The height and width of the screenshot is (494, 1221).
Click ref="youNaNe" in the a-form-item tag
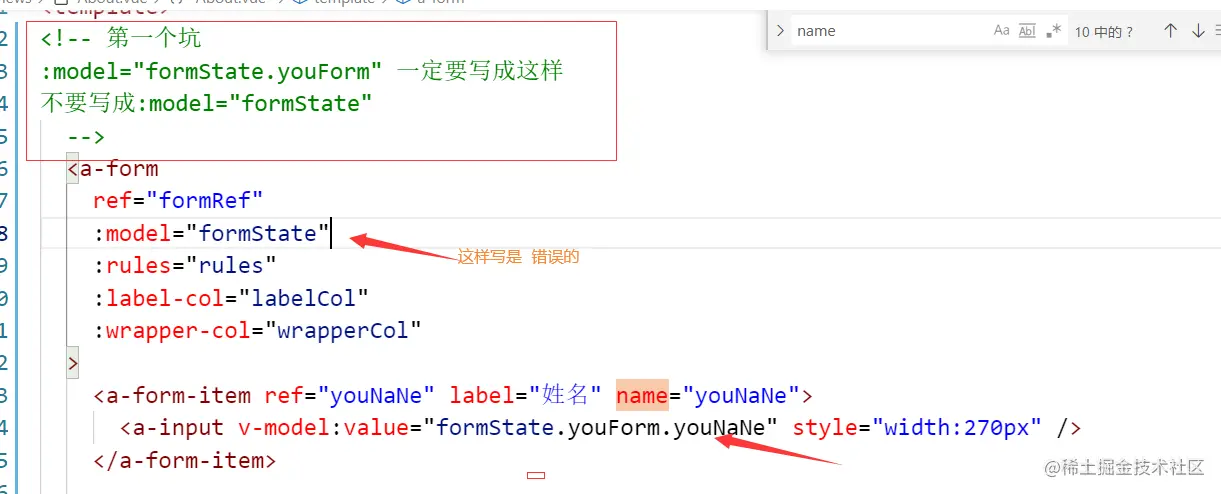350,395
